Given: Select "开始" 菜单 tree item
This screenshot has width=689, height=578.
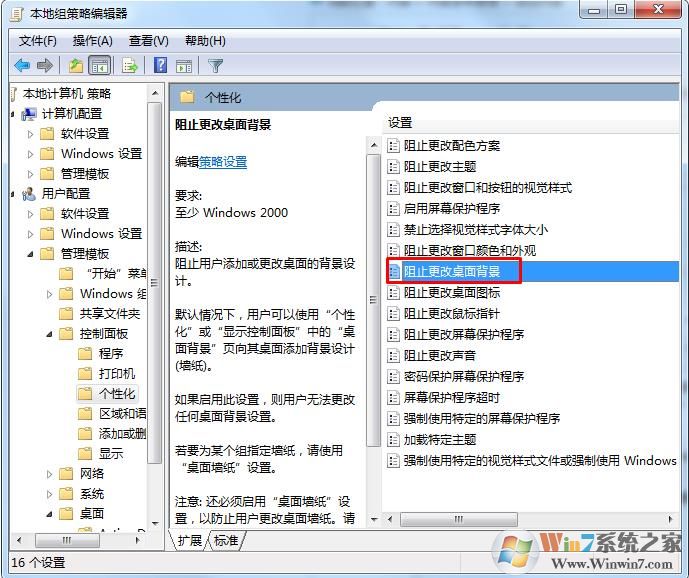Looking at the screenshot, I should pyautogui.click(x=116, y=273).
